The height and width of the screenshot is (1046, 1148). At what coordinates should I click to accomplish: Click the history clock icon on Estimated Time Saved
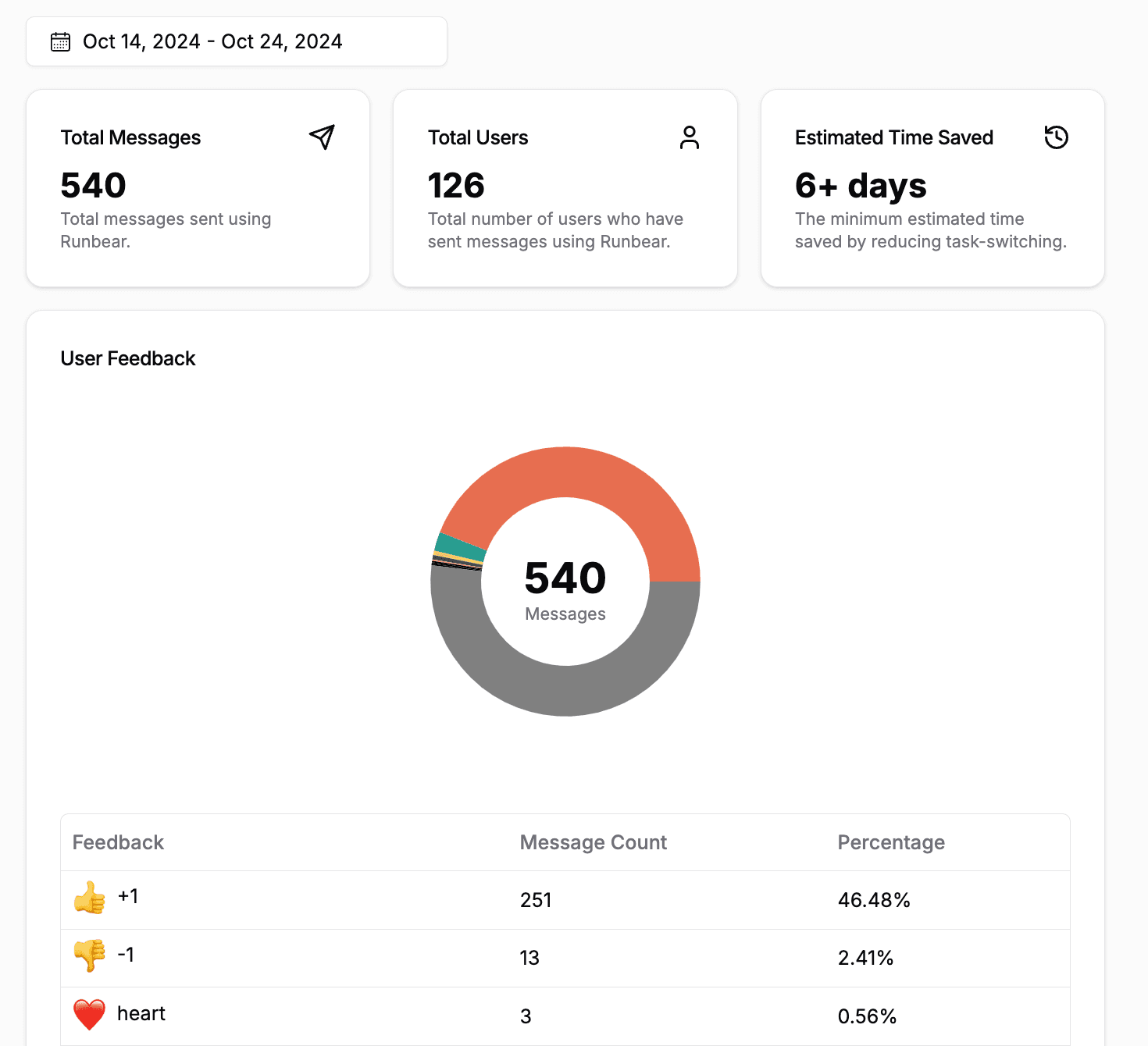point(1056,137)
